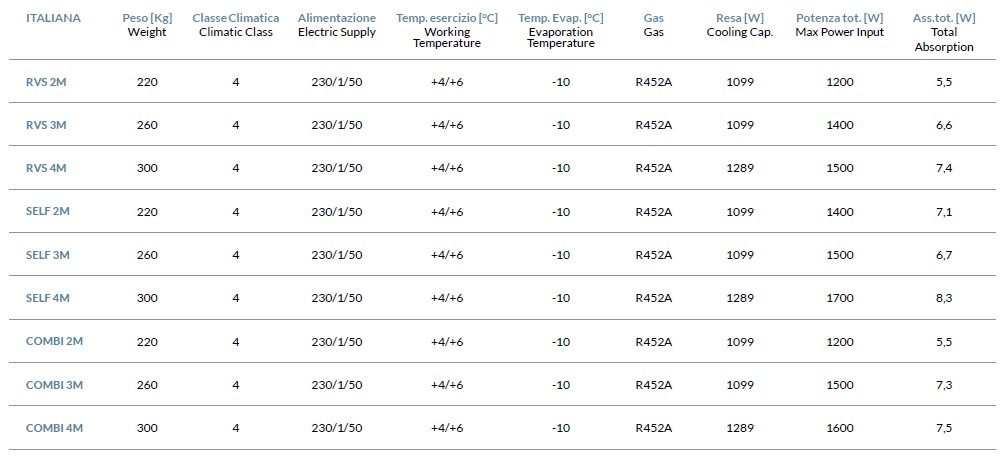This screenshot has width=1007, height=457.
Task: Click the Temp. Evap. column header
Action: (561, 31)
